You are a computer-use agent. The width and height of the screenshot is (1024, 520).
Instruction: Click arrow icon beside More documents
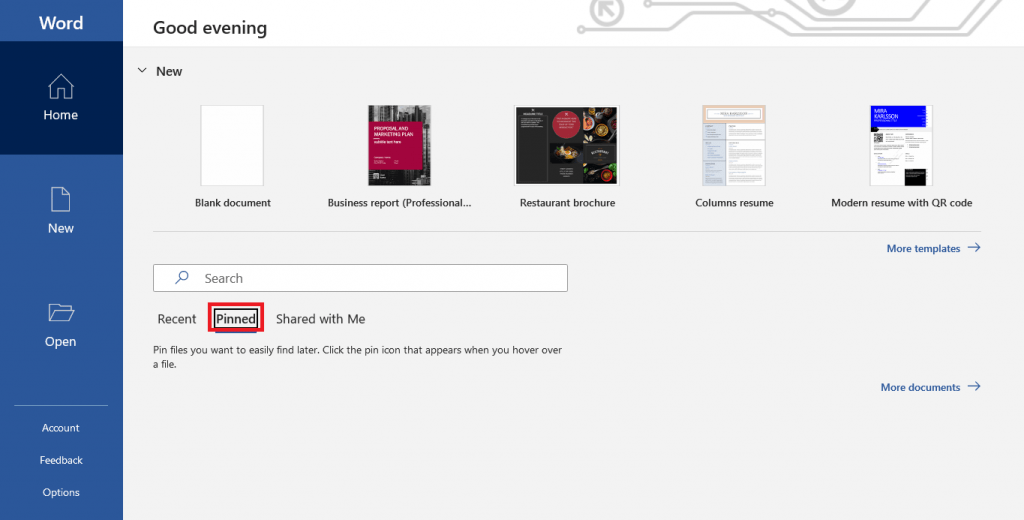point(973,387)
